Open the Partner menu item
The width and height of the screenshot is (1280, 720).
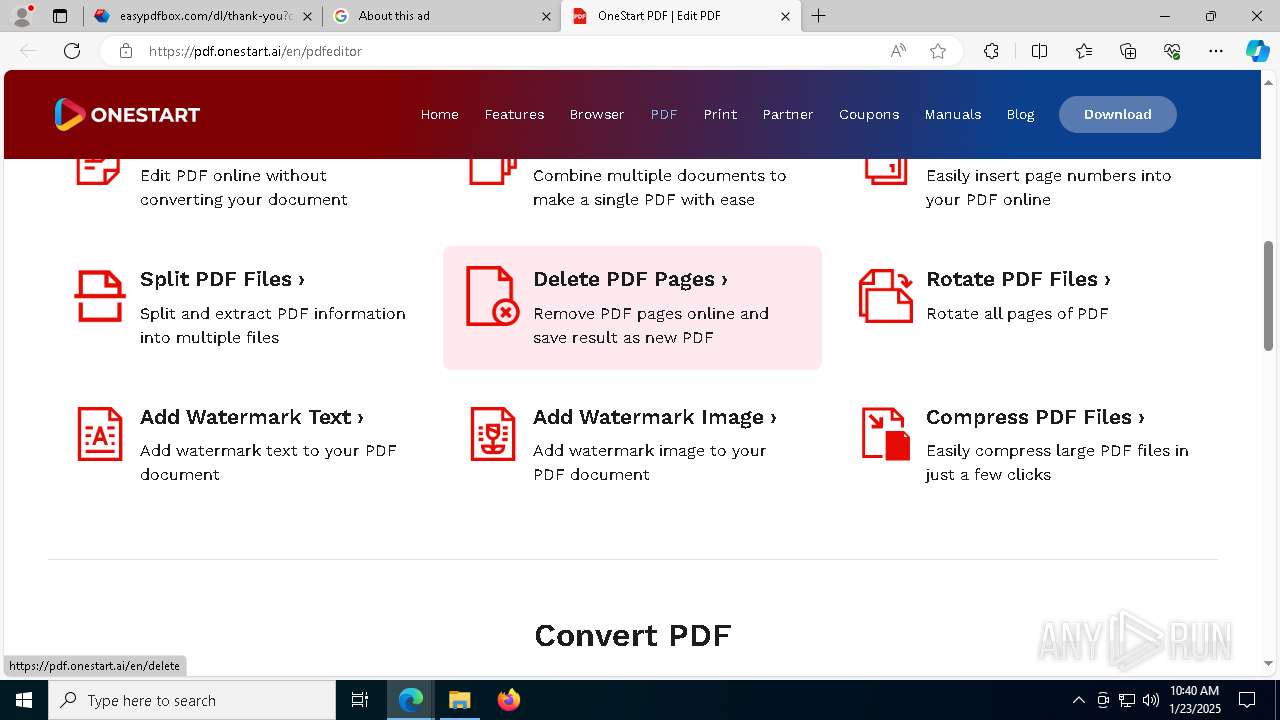tap(788, 114)
